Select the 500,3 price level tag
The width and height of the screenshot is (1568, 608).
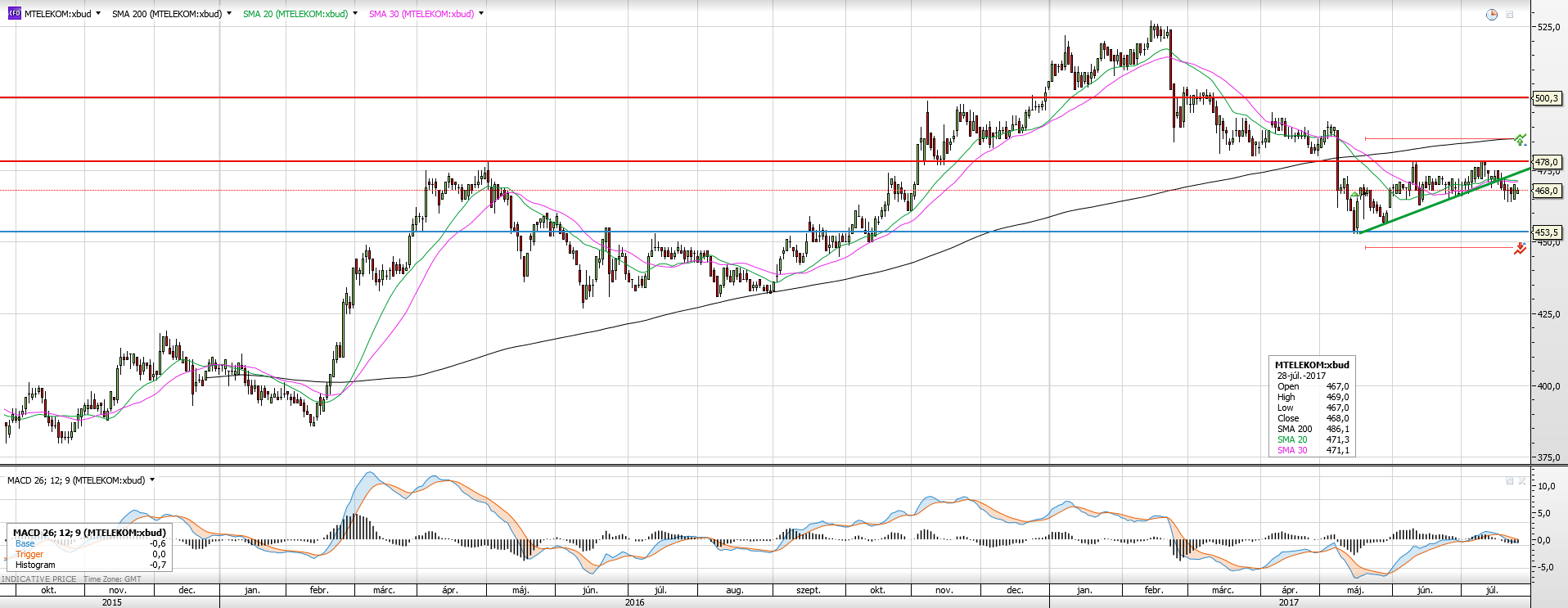pyautogui.click(x=1547, y=98)
